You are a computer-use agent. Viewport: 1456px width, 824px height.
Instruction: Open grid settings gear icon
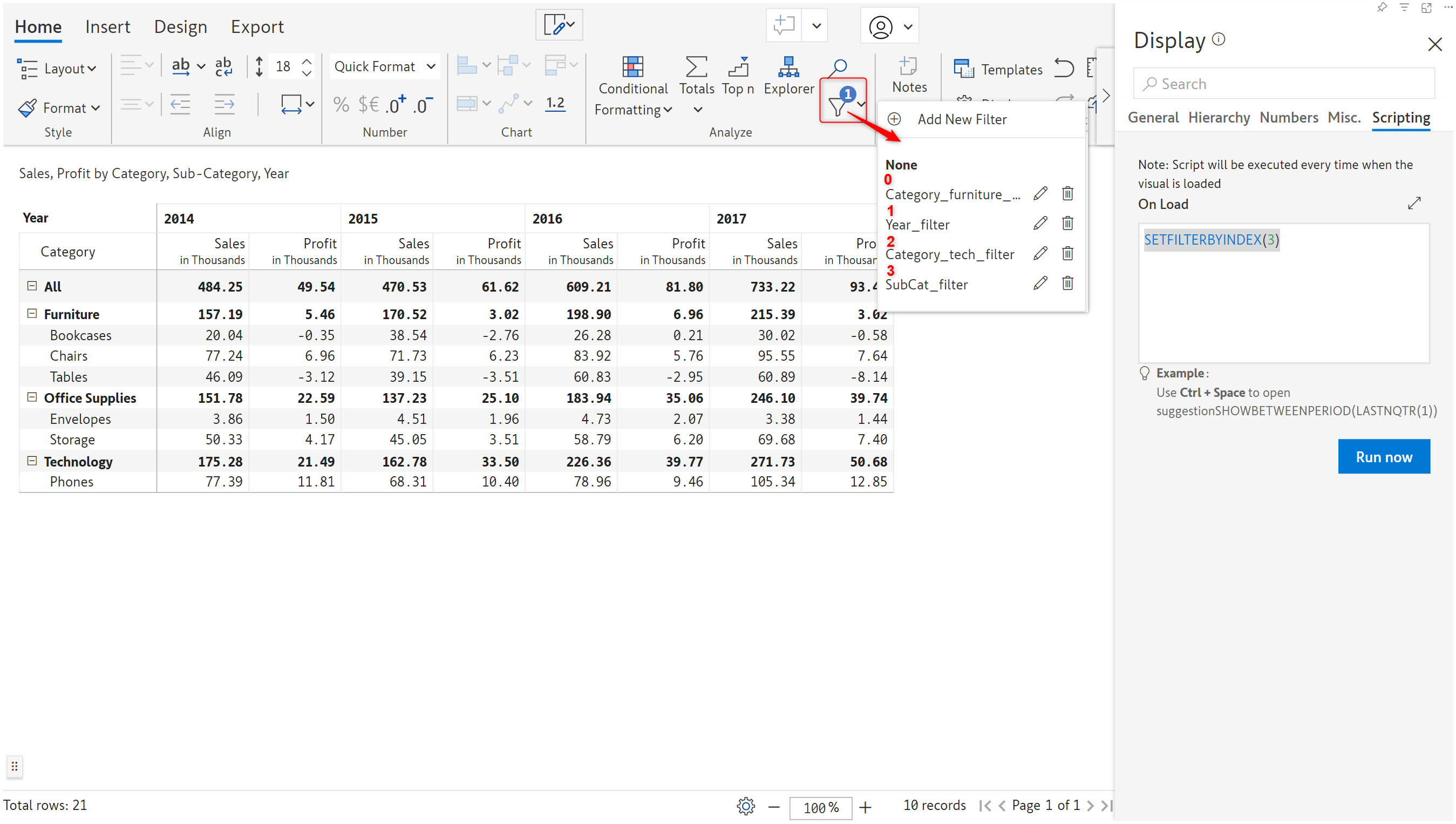745,806
